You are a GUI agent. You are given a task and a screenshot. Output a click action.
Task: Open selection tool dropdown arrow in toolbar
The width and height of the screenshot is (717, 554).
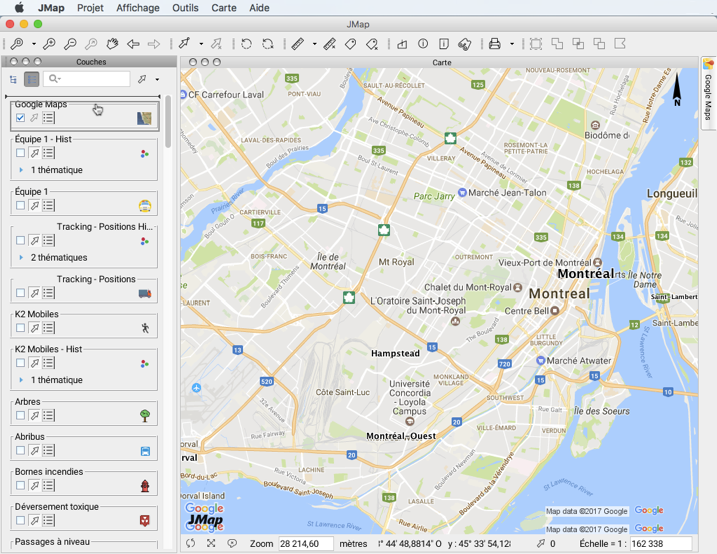(201, 44)
